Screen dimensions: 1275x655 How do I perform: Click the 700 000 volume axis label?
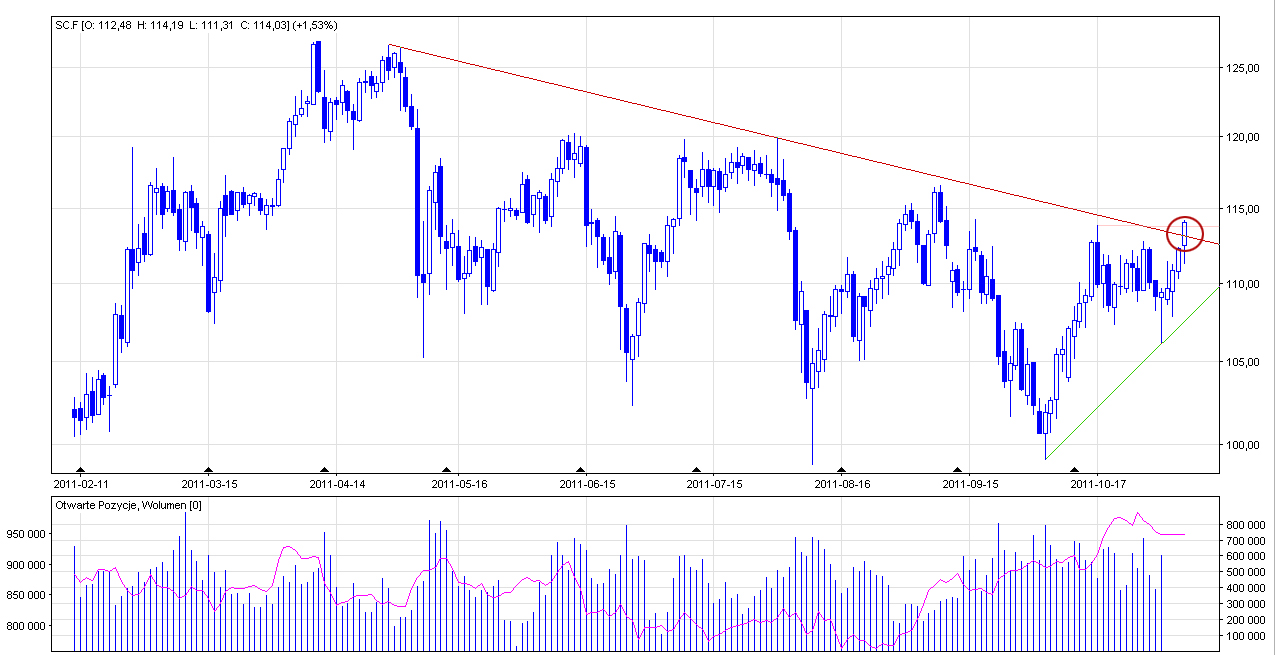(1247, 540)
